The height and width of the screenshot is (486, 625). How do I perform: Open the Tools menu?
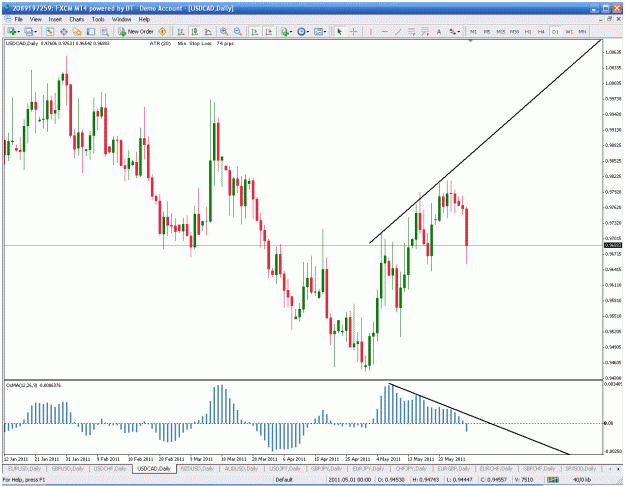(x=98, y=19)
